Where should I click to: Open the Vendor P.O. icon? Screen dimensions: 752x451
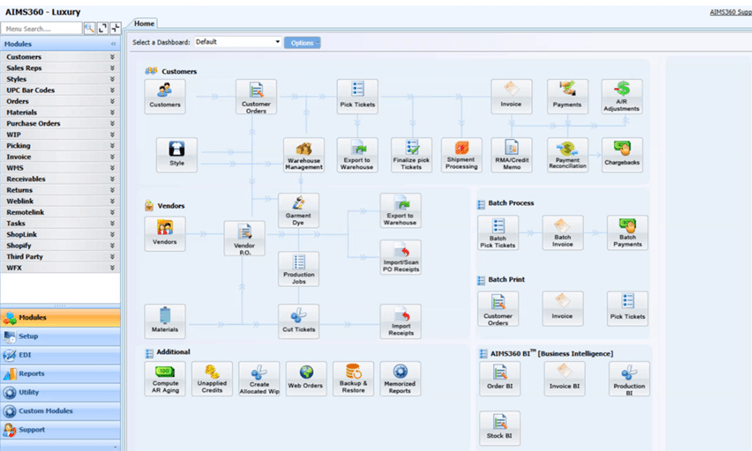pos(244,238)
